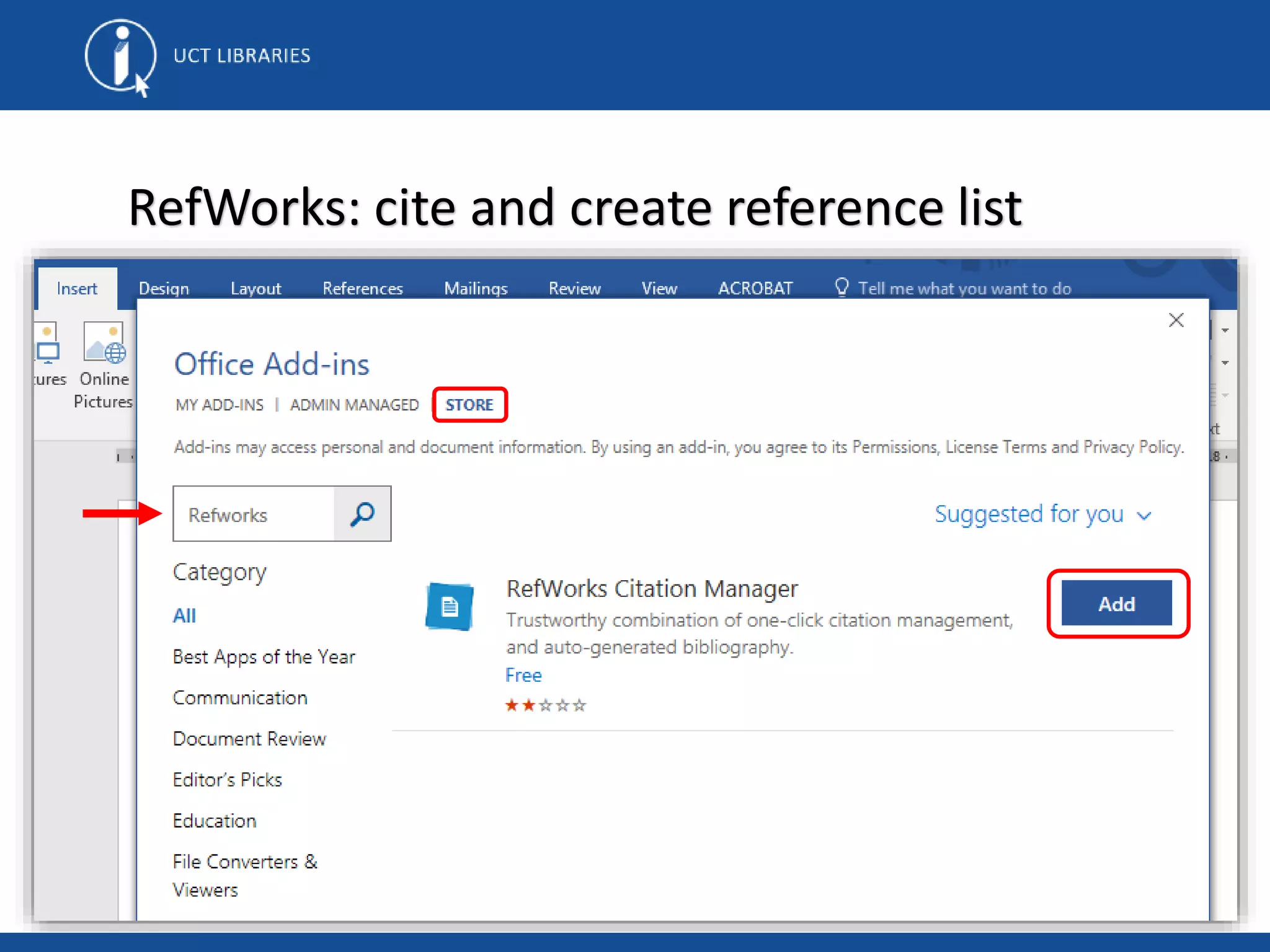Click the "Office Add-ins" dialog title
1270x952 pixels.
(x=272, y=364)
